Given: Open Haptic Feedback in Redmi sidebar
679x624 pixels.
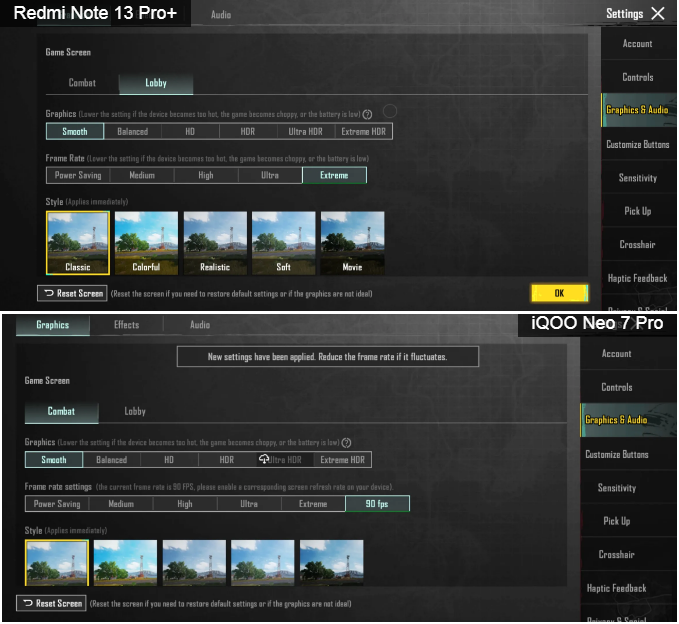Looking at the screenshot, I should coord(638,278).
